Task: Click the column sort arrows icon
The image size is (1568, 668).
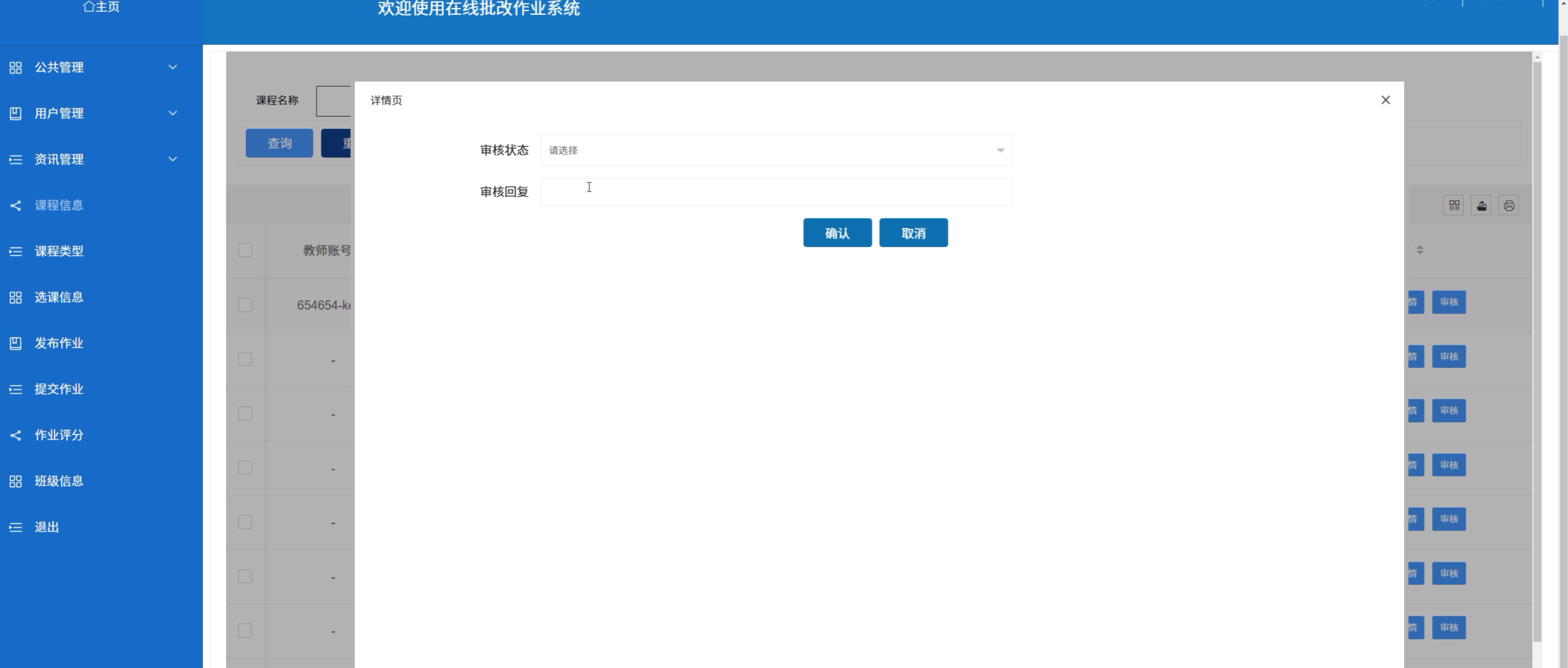Action: click(1420, 250)
